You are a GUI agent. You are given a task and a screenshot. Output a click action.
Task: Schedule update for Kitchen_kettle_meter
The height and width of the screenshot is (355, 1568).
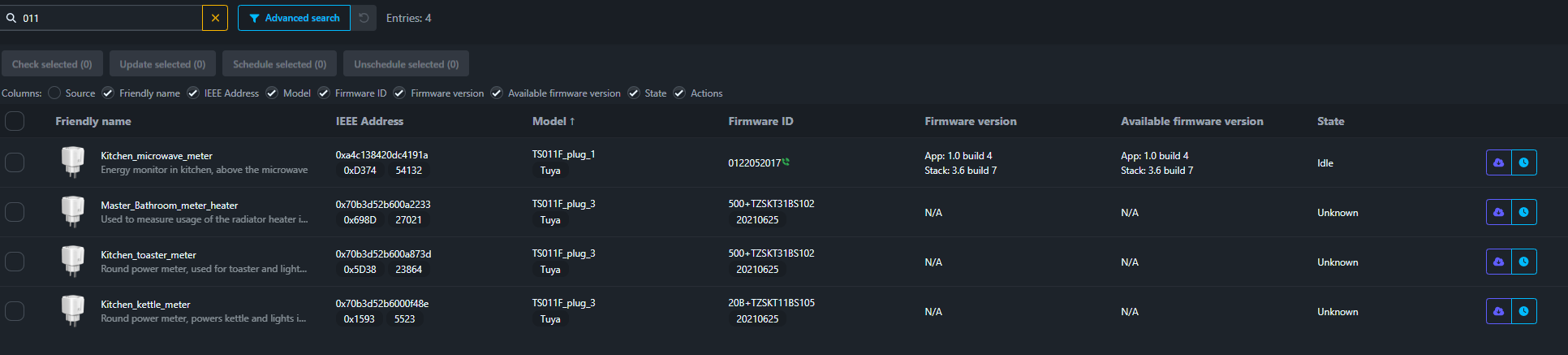point(1523,311)
